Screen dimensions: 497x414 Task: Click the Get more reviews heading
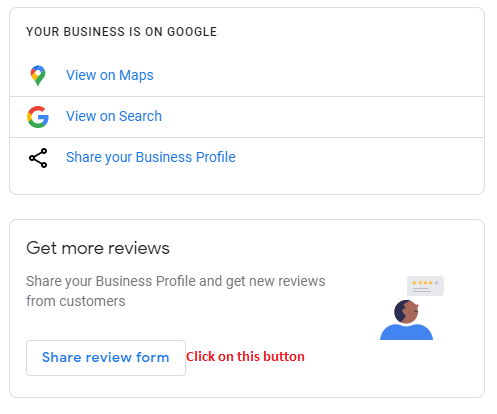tap(98, 248)
